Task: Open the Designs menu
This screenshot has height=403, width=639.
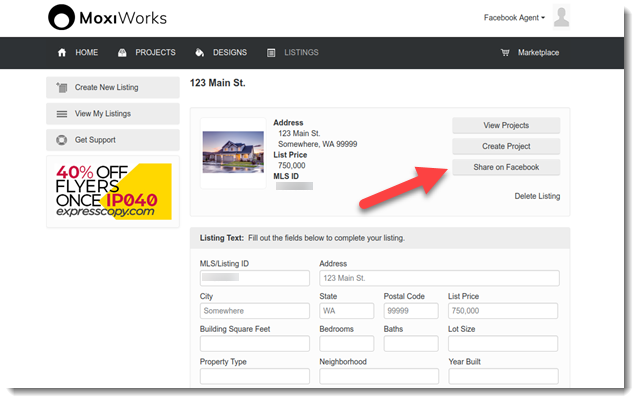Action: 228,52
